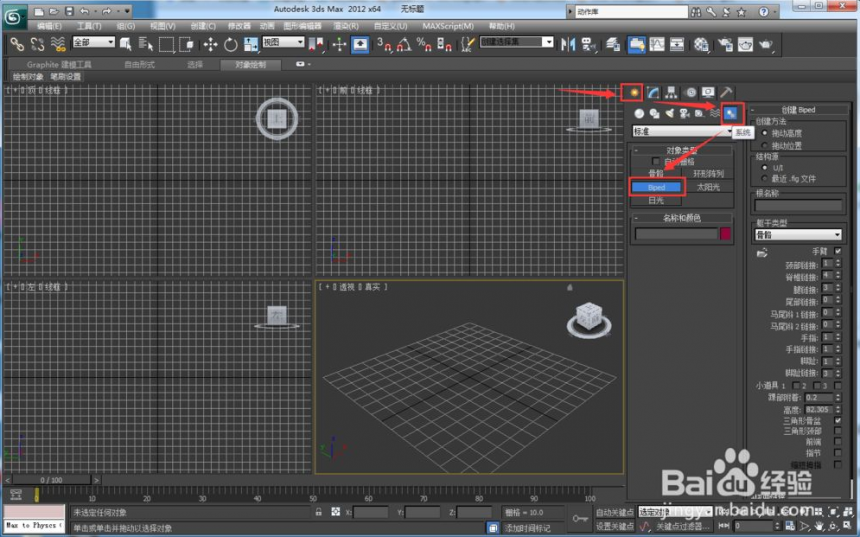Viewport: 860px width, 537px height.
Task: Select the Unlink selection tool
Action: click(x=37, y=44)
